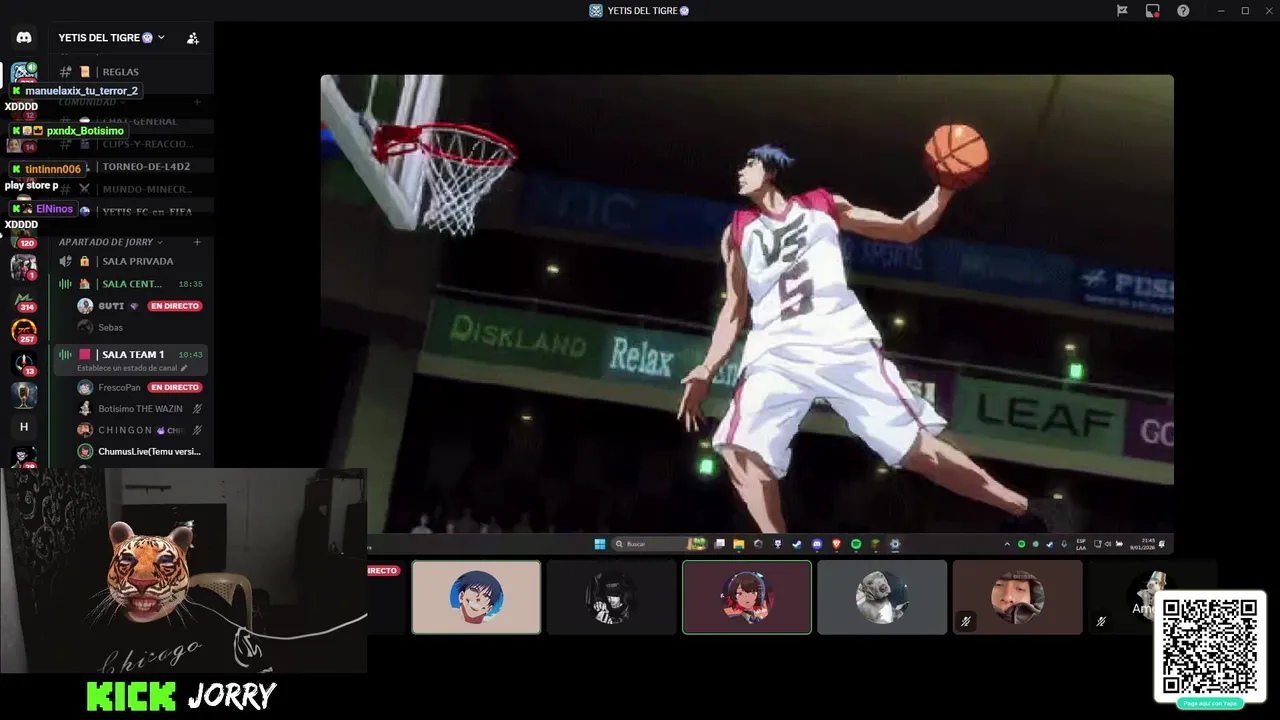Screen dimensions: 1280x720
Task: Open the help question mark icon
Action: [1183, 11]
